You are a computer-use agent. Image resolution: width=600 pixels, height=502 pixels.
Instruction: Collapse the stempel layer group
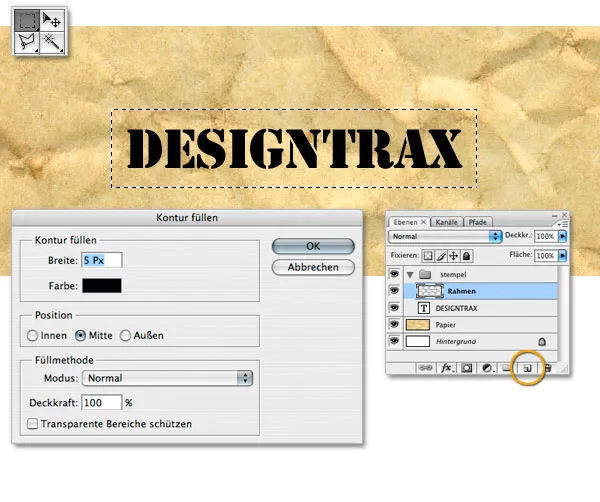(411, 272)
